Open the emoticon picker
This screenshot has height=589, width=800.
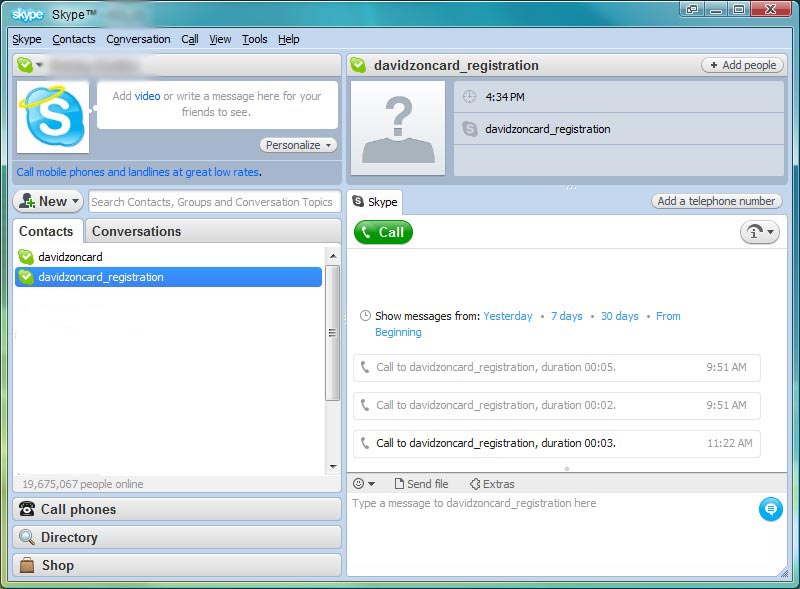click(x=364, y=484)
